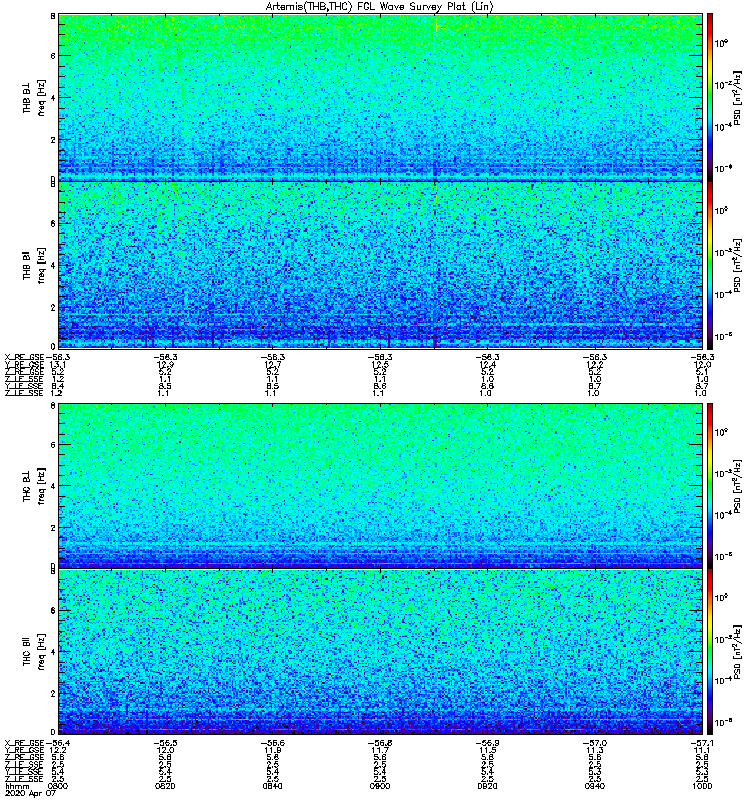Click the "1000" time tick label

(x=702, y=786)
